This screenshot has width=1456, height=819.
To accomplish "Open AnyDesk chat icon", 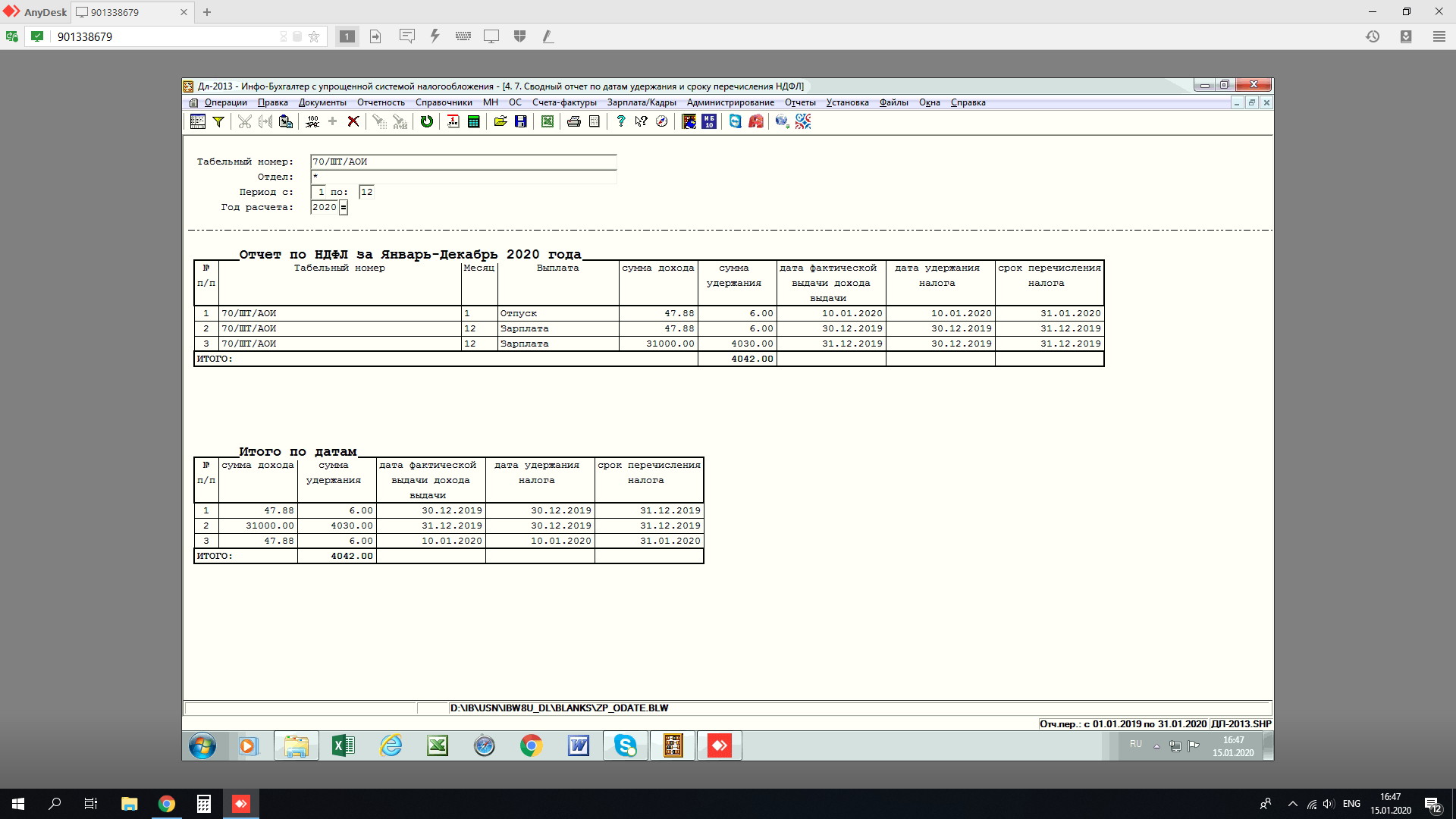I will (x=407, y=36).
